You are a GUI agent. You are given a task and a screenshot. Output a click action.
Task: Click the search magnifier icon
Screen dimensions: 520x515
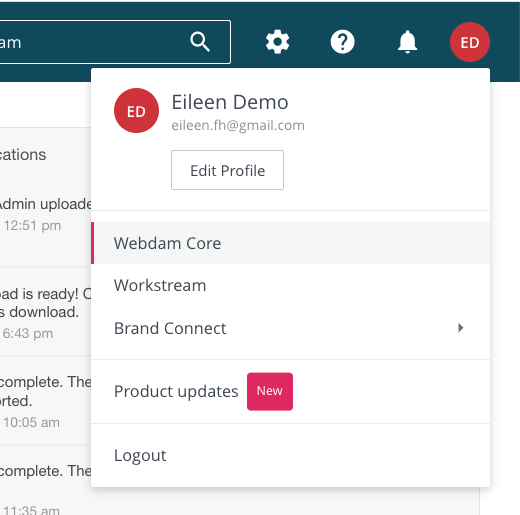[200, 42]
